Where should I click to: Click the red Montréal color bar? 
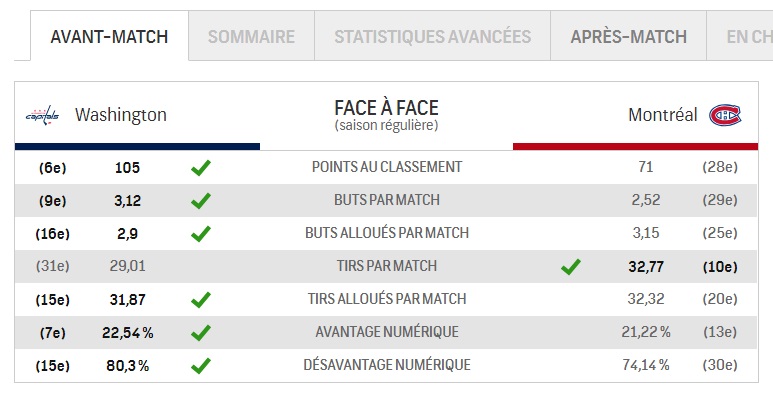click(635, 146)
